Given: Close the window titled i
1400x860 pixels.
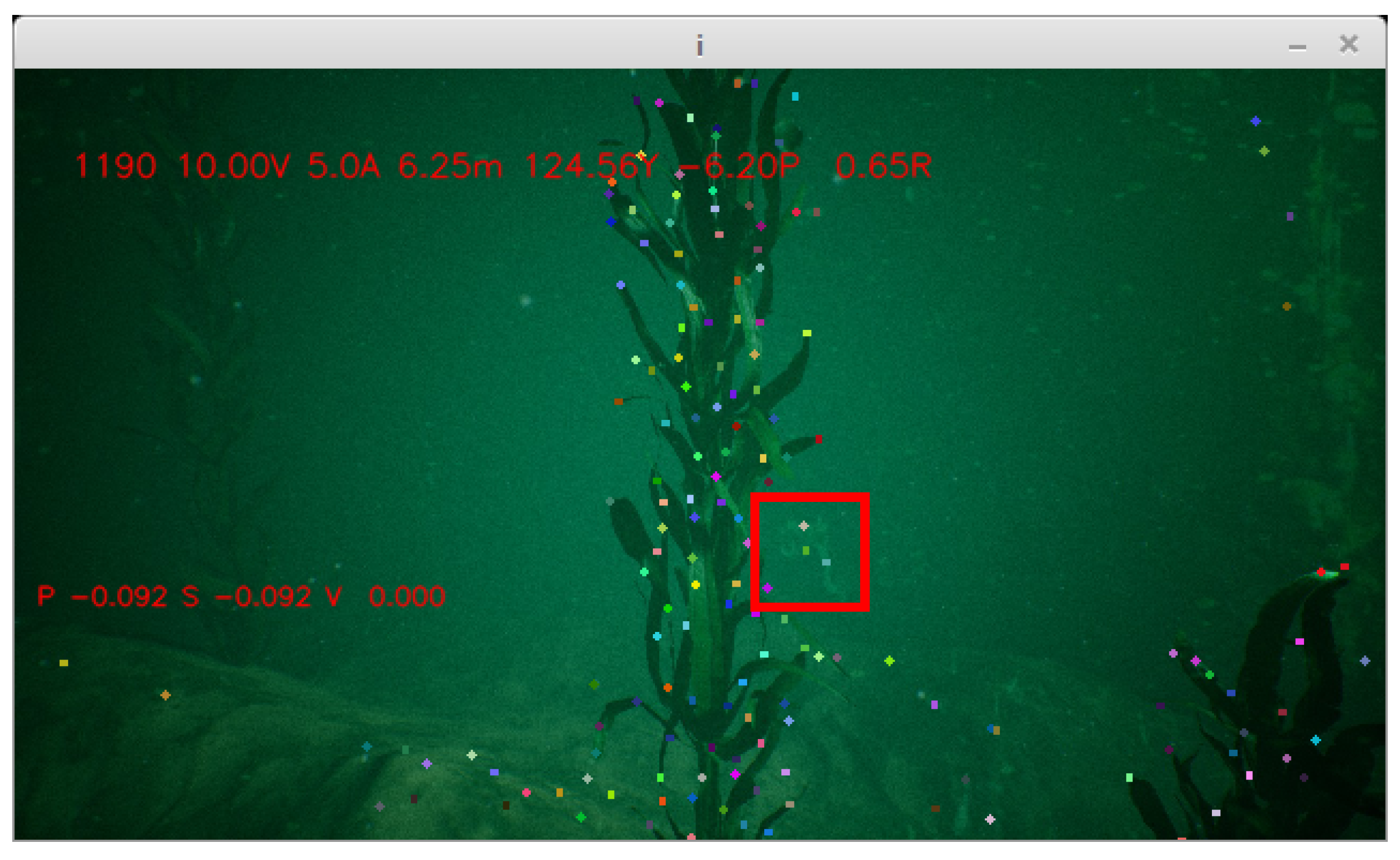Looking at the screenshot, I should coord(1348,44).
